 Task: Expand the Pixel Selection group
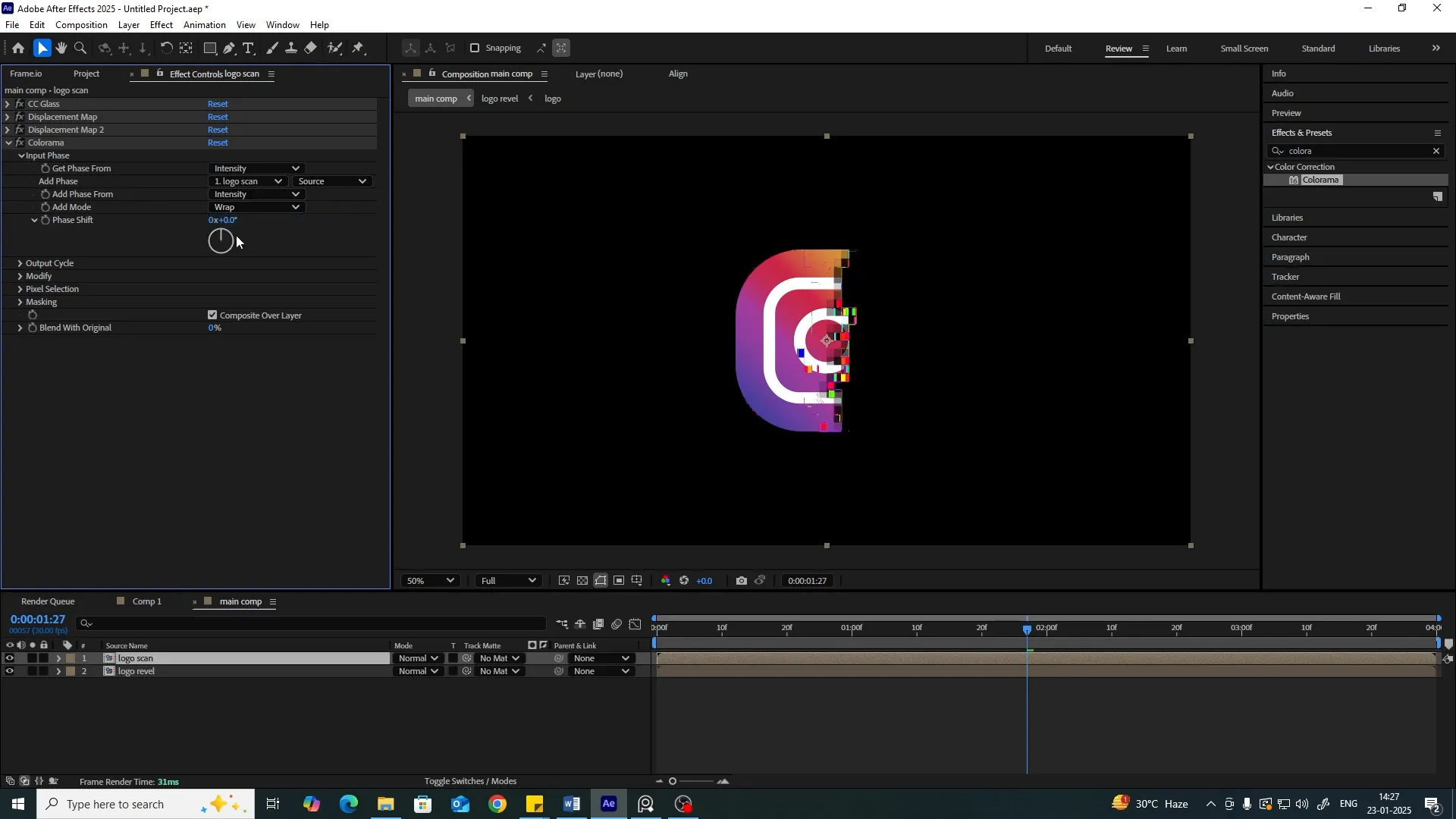tap(20, 289)
